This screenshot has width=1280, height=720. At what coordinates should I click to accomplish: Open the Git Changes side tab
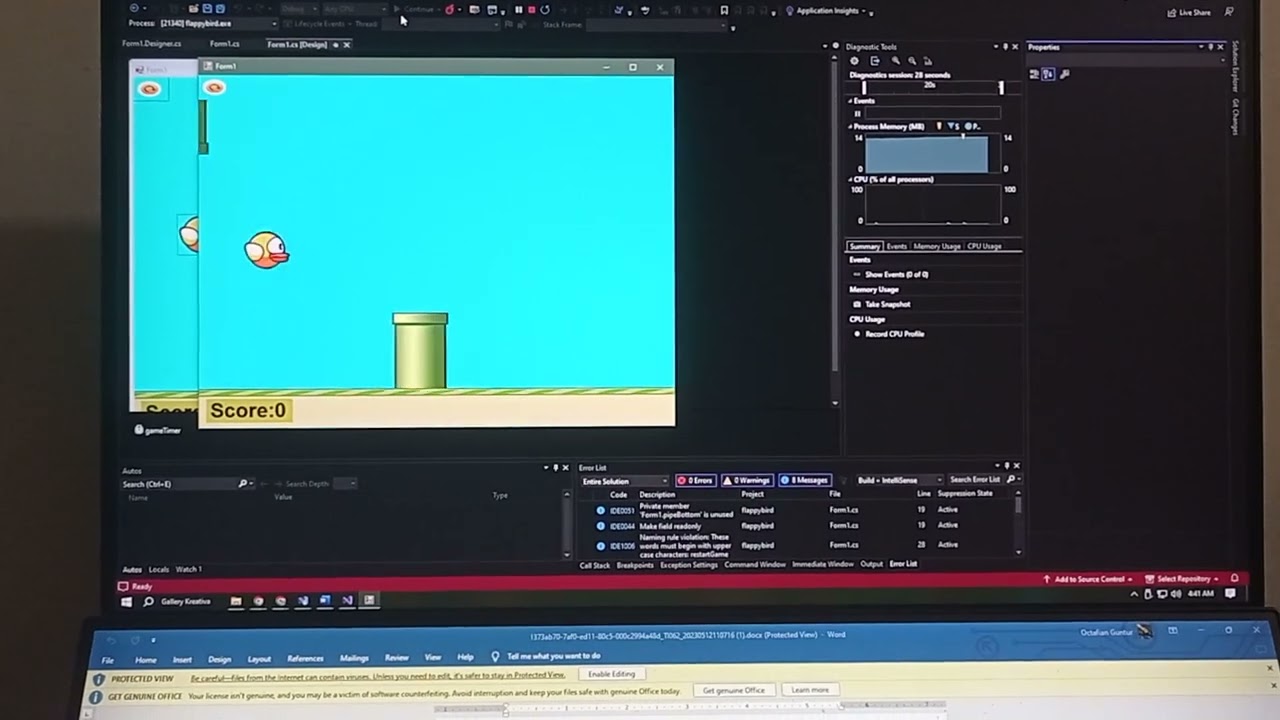click(x=1236, y=116)
